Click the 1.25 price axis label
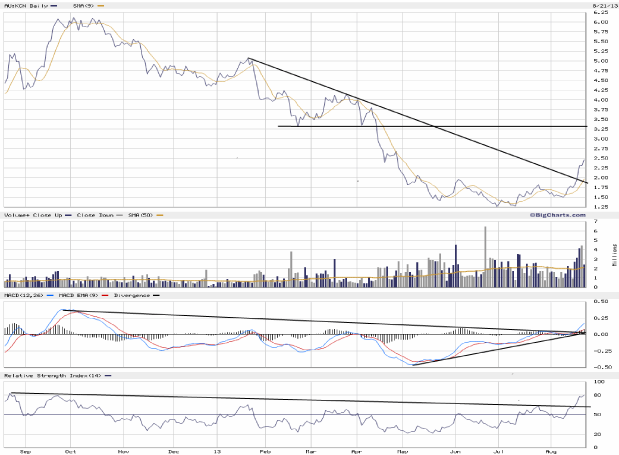The height and width of the screenshot is (455, 619). pyautogui.click(x=600, y=207)
